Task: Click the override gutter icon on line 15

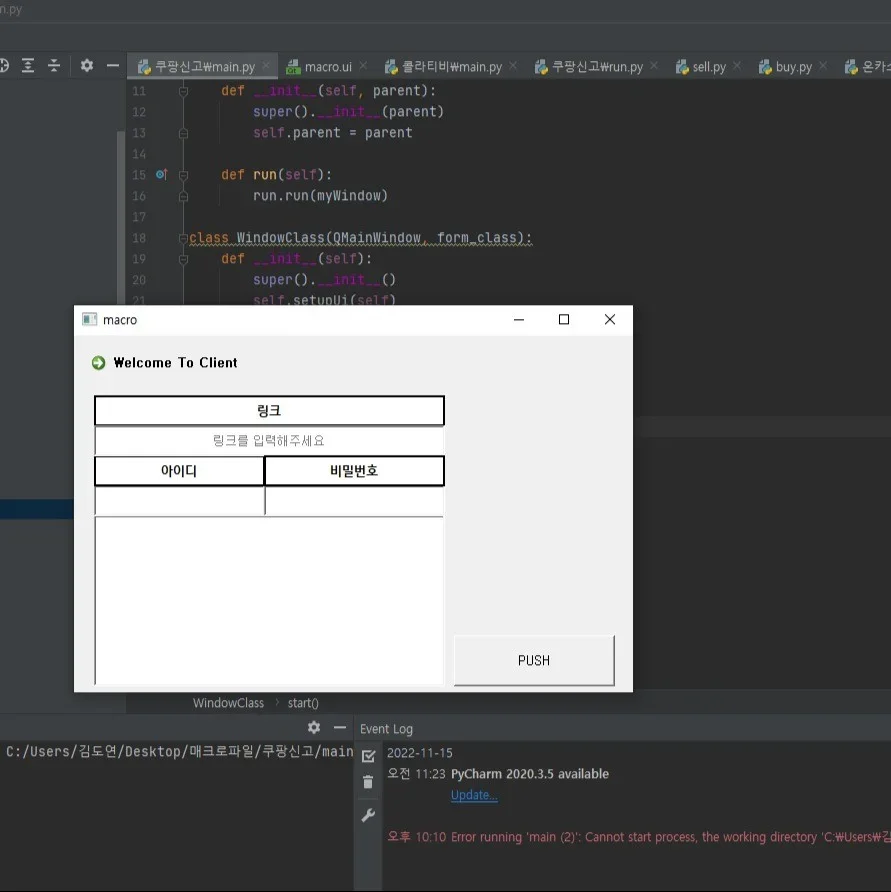Action: click(162, 174)
